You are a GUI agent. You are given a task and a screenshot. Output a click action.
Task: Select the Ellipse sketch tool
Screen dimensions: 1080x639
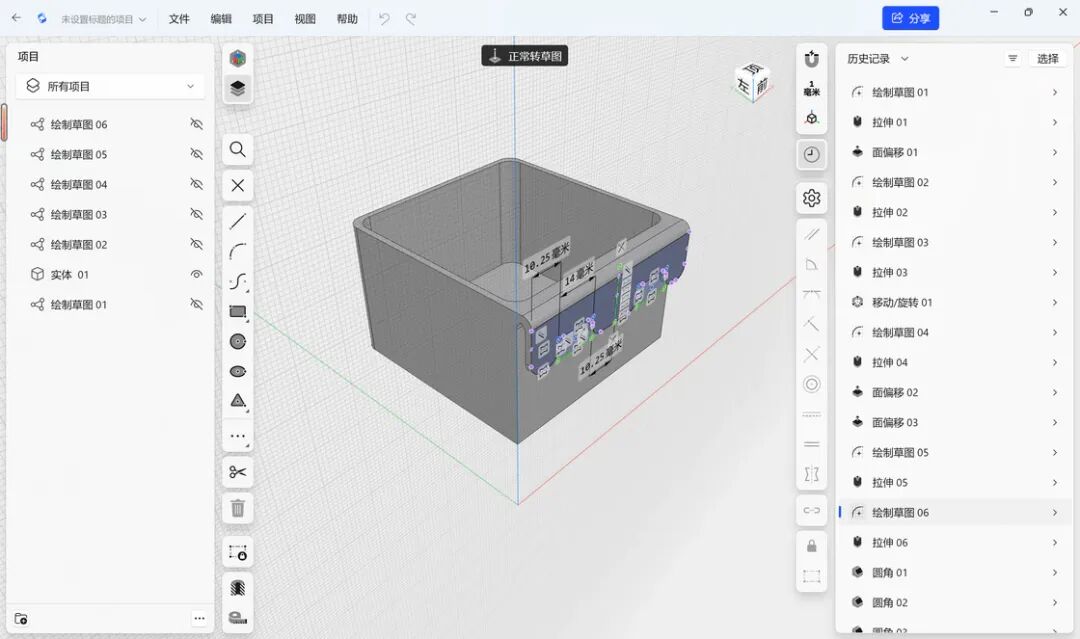tap(238, 372)
